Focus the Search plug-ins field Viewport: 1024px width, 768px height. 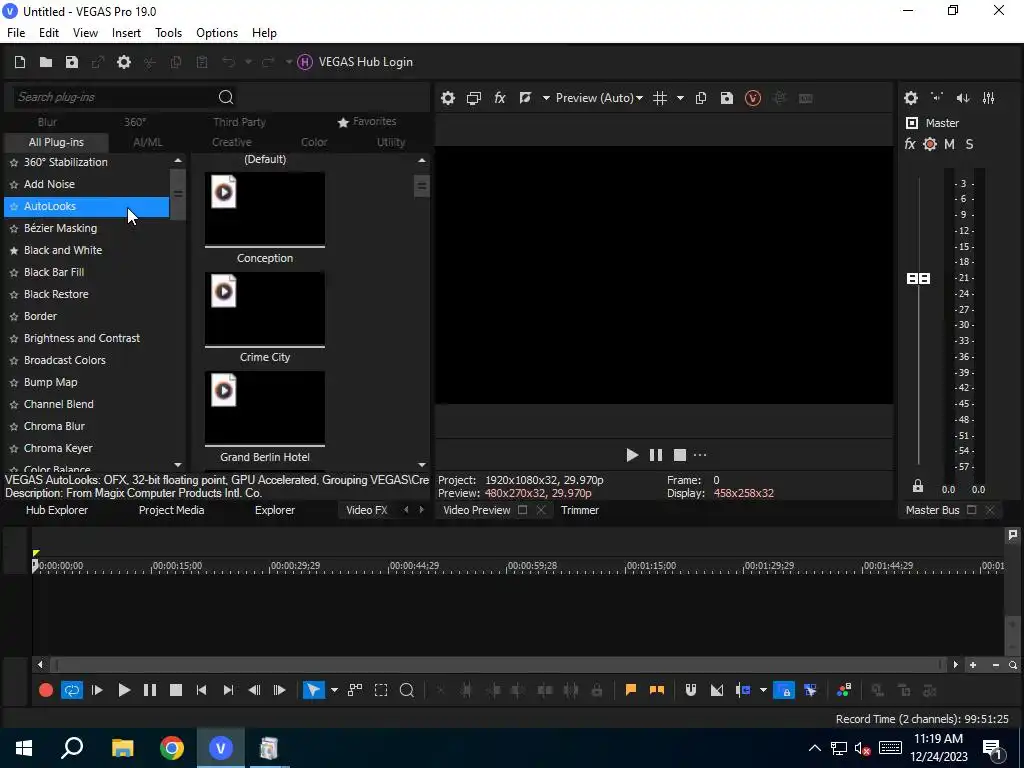point(115,97)
